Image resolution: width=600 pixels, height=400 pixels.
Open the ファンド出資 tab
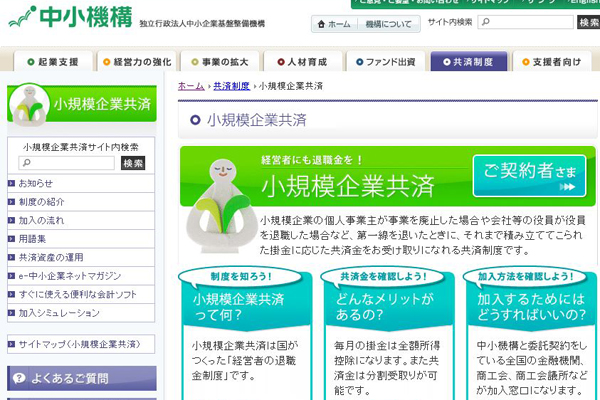386,61
